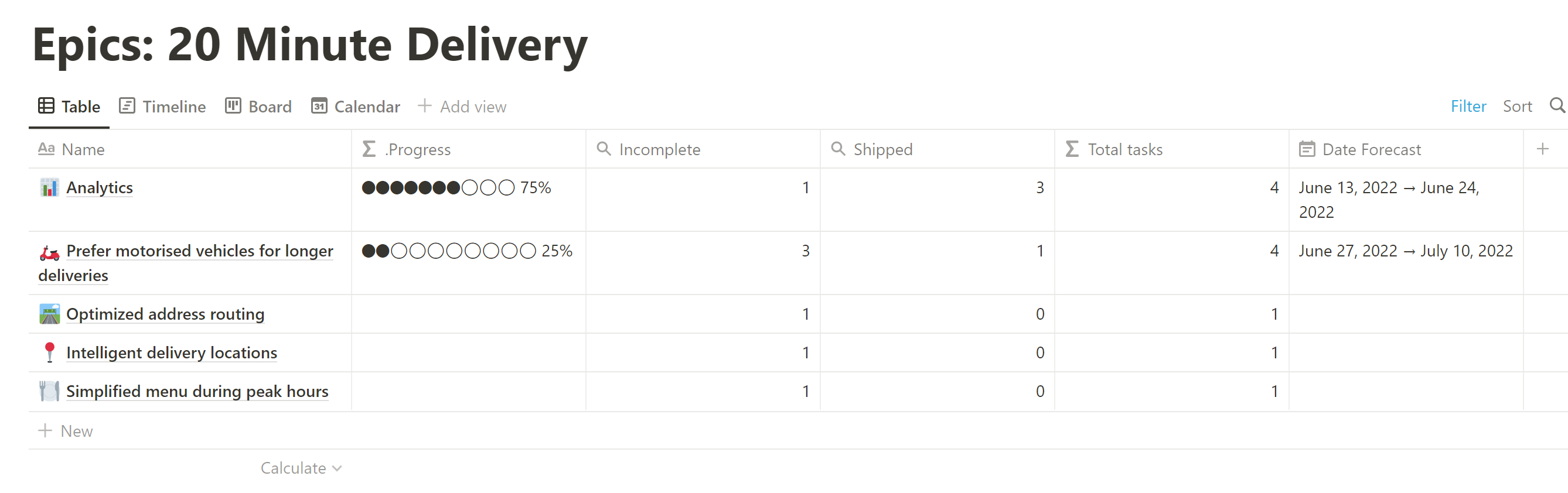Click the plus icon beside New row
Screen dimensions: 1568x493
[x=45, y=431]
